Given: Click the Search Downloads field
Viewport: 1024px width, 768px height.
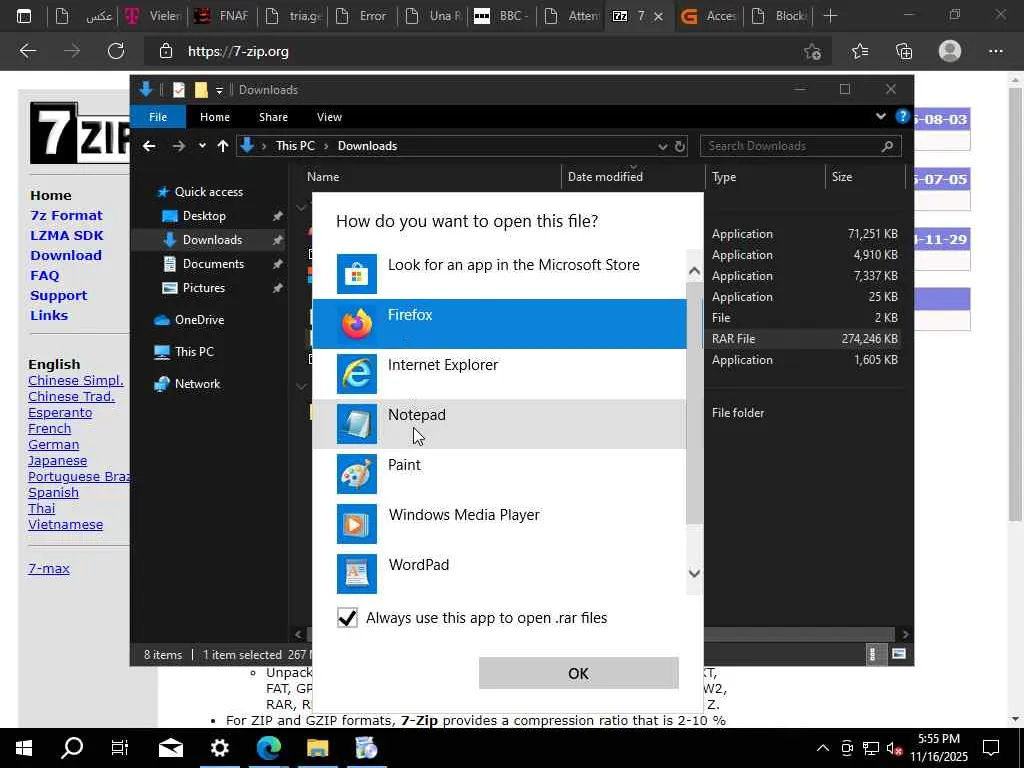Looking at the screenshot, I should pyautogui.click(x=801, y=146).
